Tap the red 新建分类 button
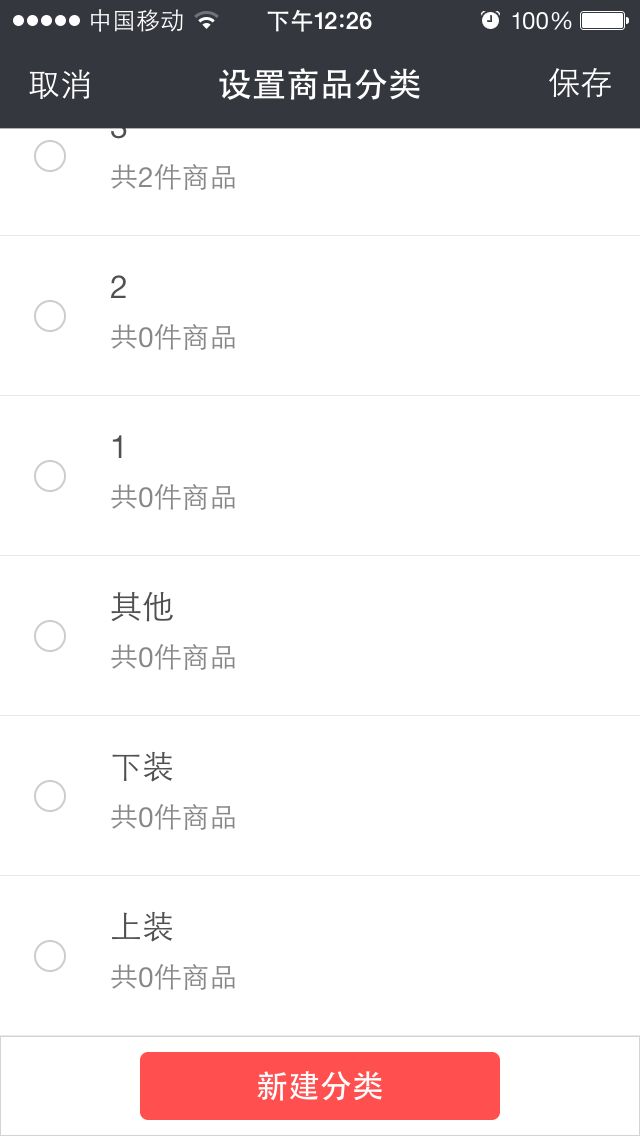640x1136 pixels. [x=320, y=1086]
